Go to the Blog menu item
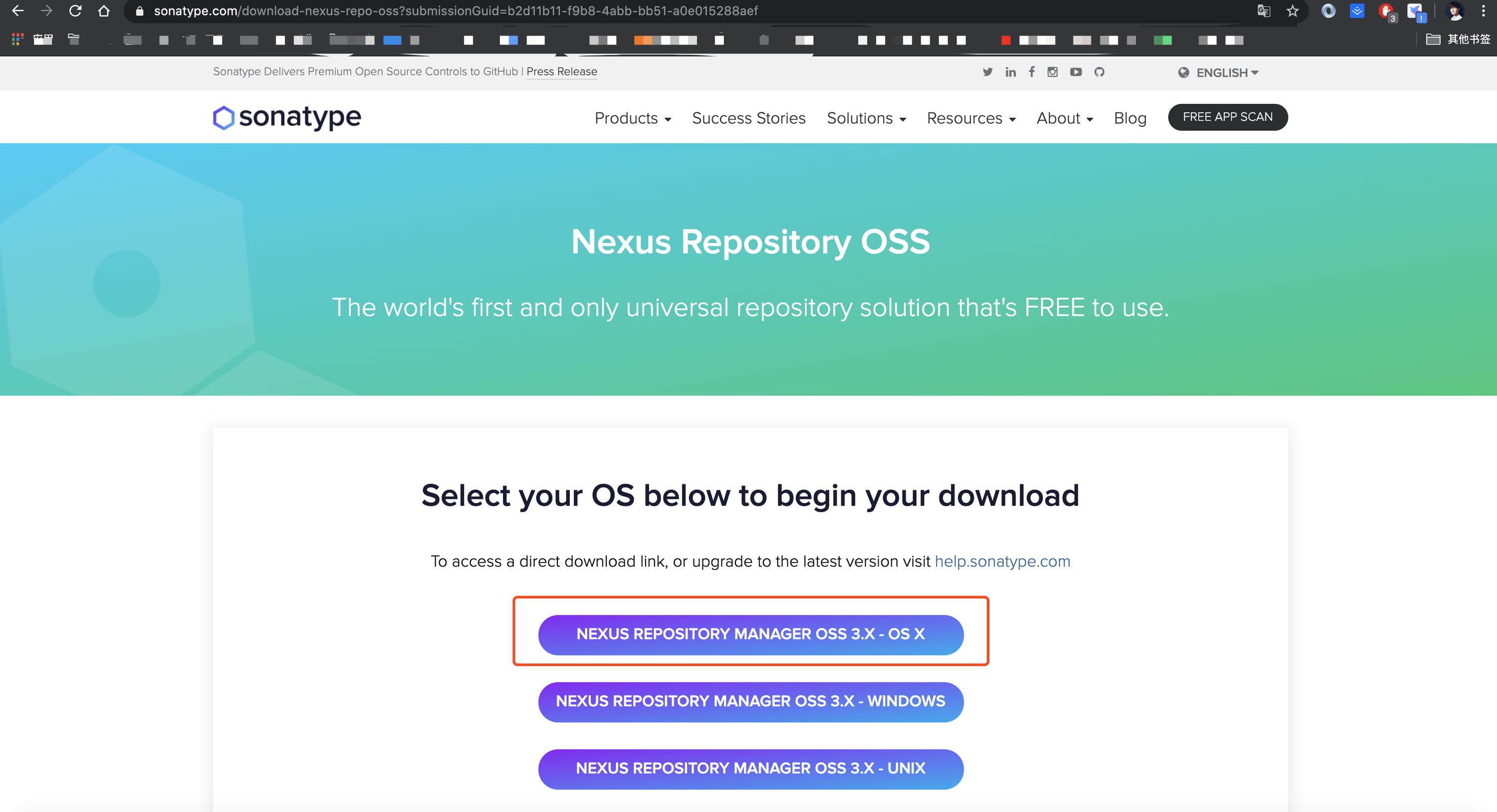This screenshot has width=1497, height=812. click(1130, 118)
